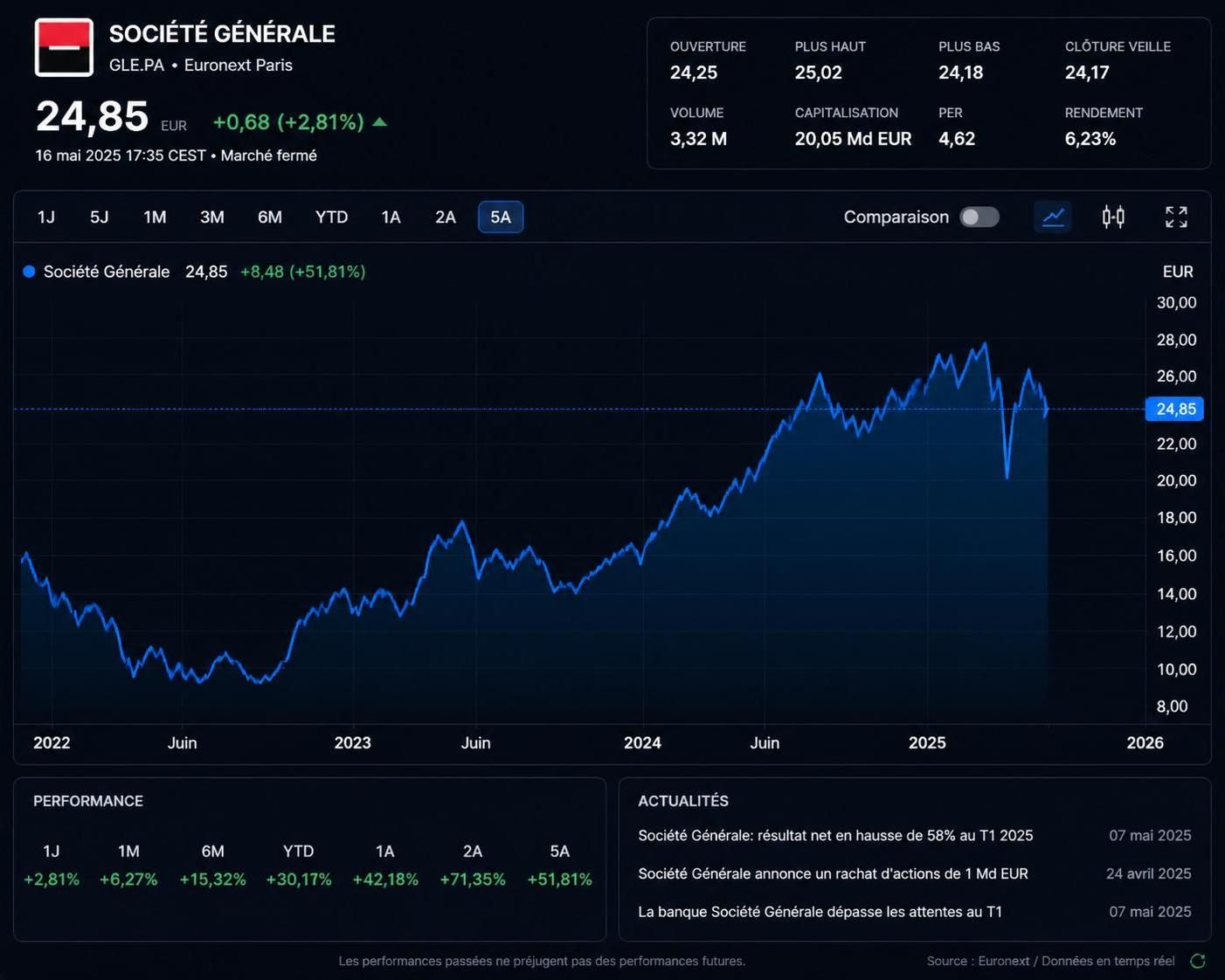Click the EUR currency label above axis

click(x=1178, y=272)
